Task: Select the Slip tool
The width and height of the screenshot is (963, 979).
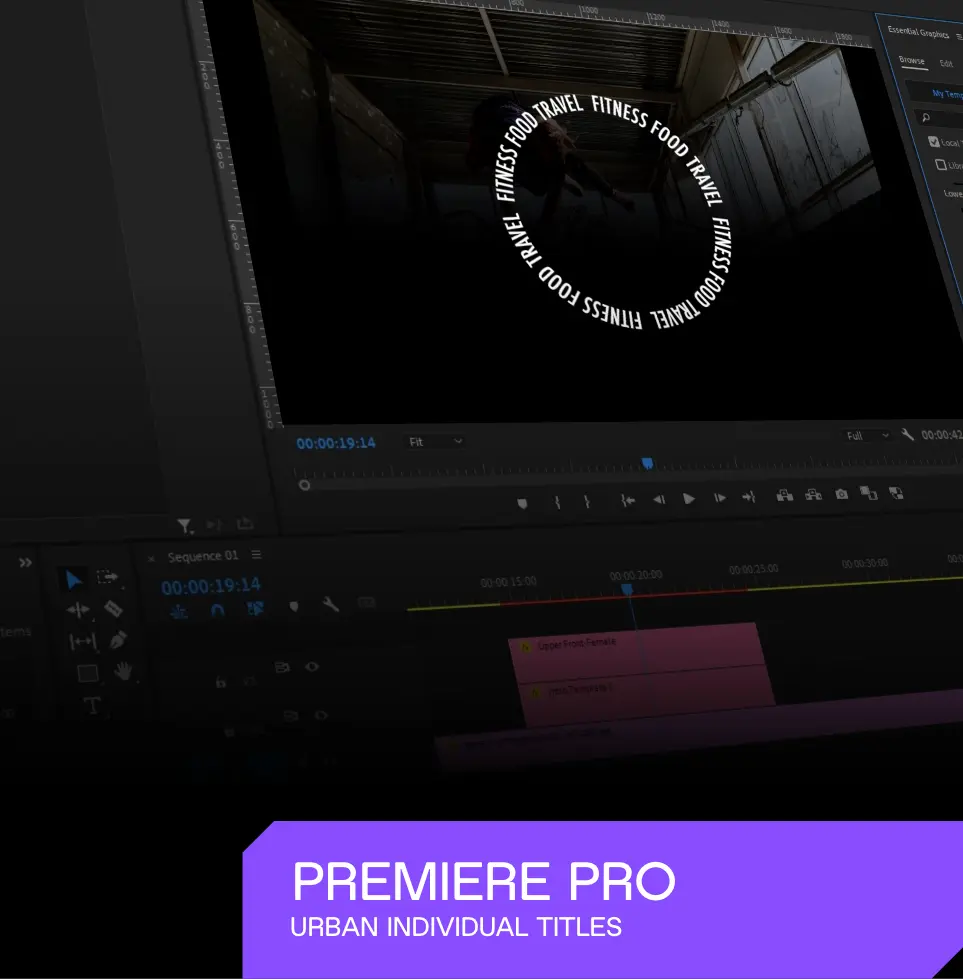Action: [x=82, y=641]
